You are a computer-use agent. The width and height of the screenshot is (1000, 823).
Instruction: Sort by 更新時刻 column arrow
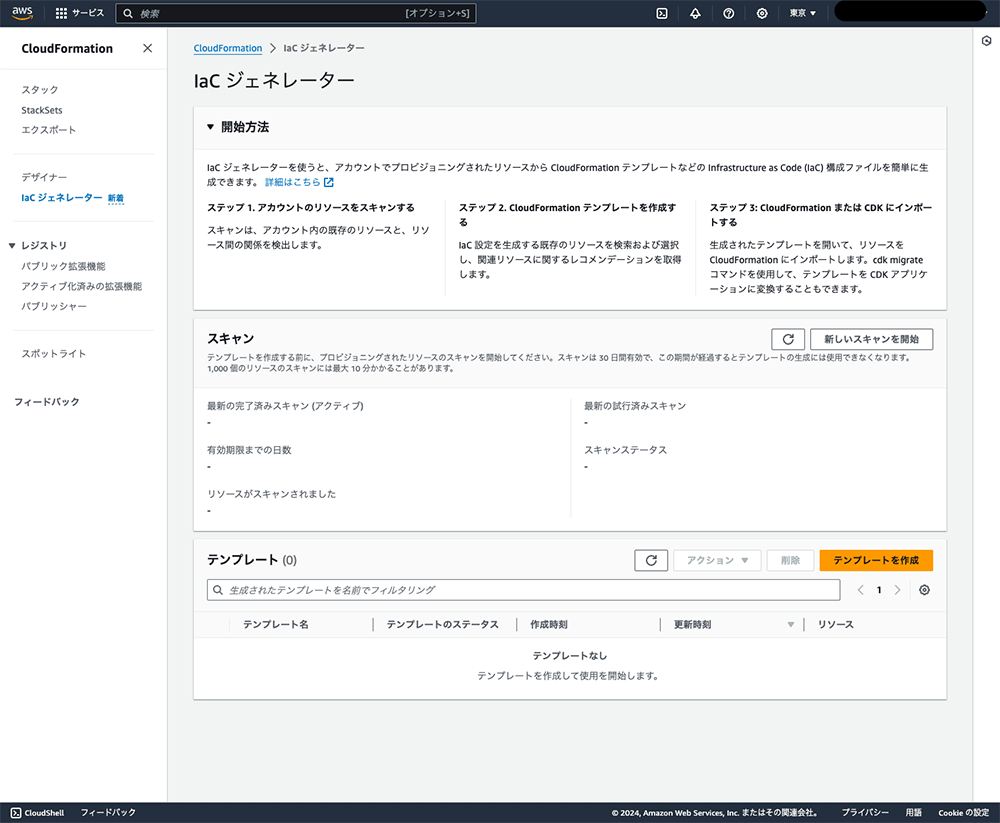tap(790, 625)
